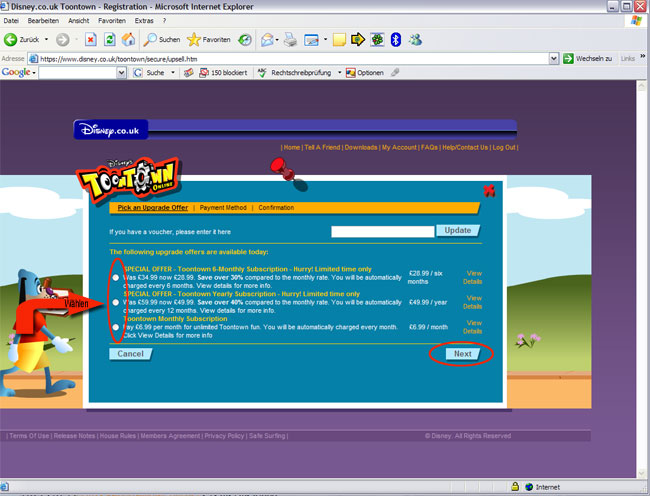Select the Yearly Subscription radio button
The height and width of the screenshot is (496, 650).
click(x=116, y=302)
